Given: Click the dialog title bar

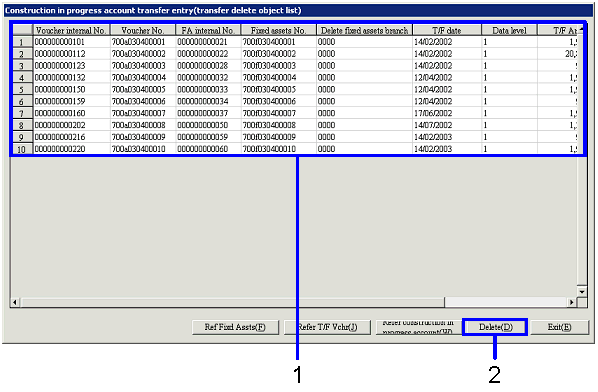Looking at the screenshot, I should (298, 10).
